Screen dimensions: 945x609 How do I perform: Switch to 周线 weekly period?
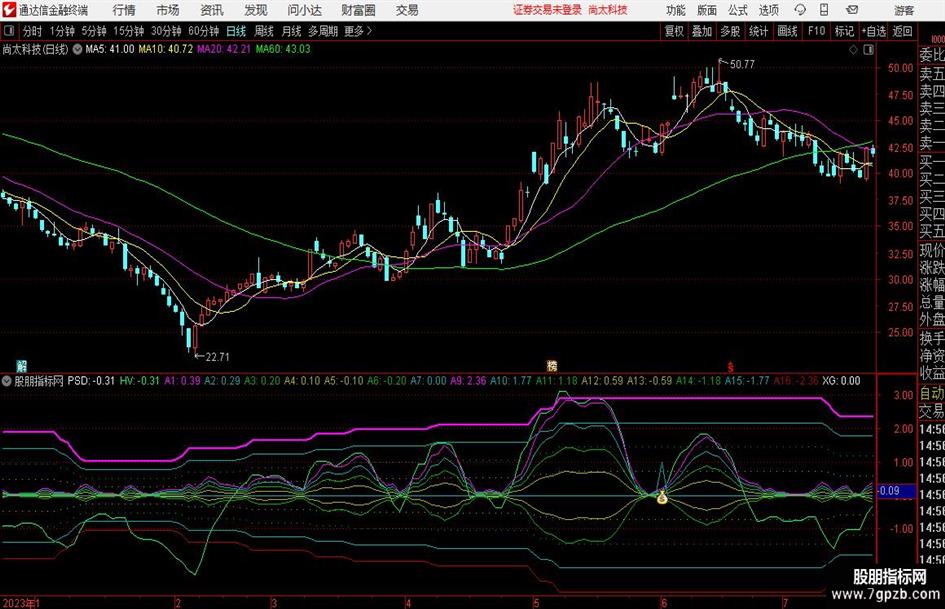pos(264,31)
